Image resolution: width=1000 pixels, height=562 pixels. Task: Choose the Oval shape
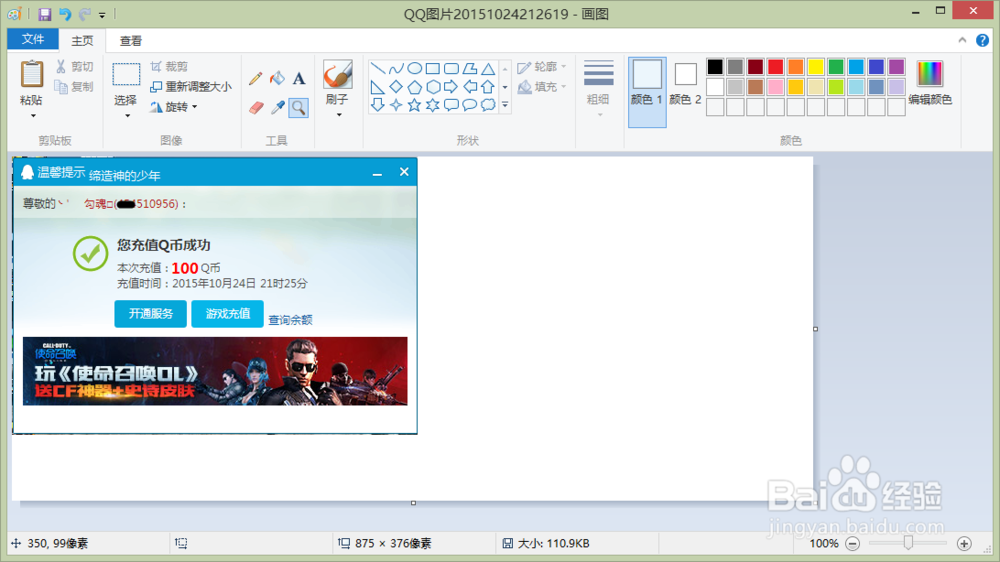pyautogui.click(x=415, y=68)
